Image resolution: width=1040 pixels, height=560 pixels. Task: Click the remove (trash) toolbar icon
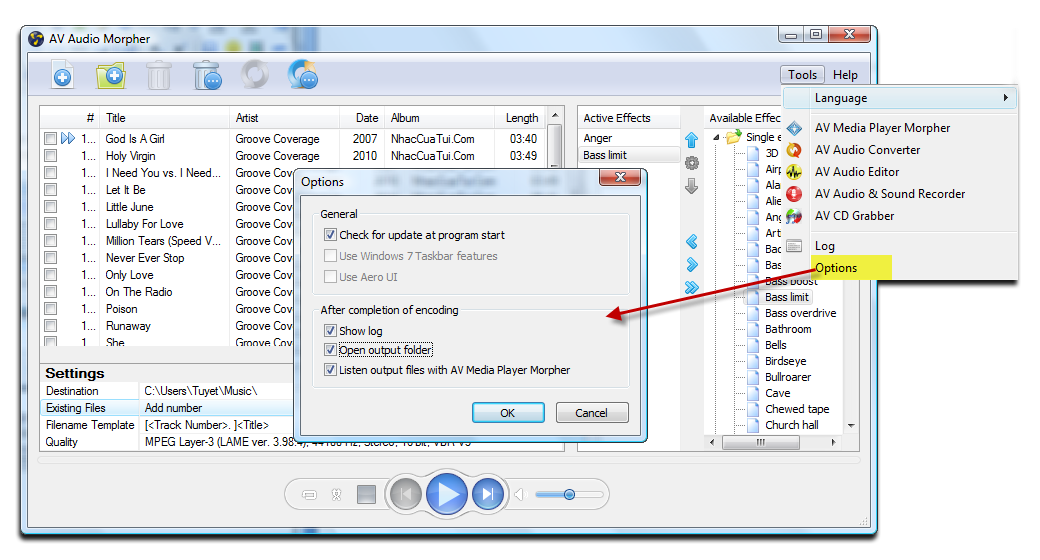click(159, 76)
